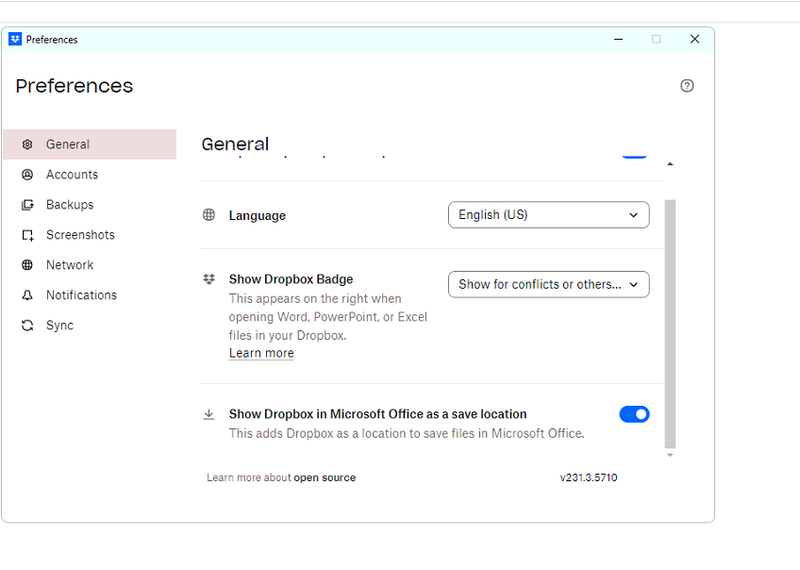Select the Sync preferences tab
The width and height of the screenshot is (800, 570).
pos(60,325)
